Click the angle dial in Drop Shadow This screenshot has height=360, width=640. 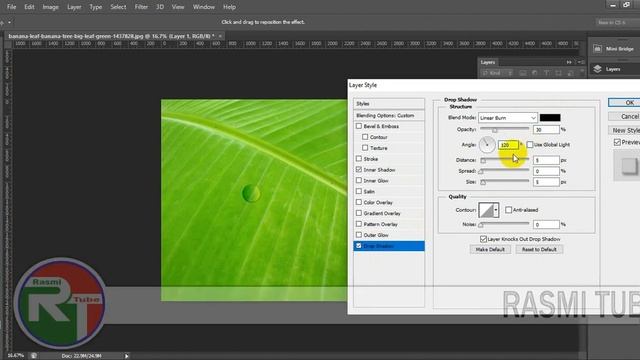click(x=487, y=144)
